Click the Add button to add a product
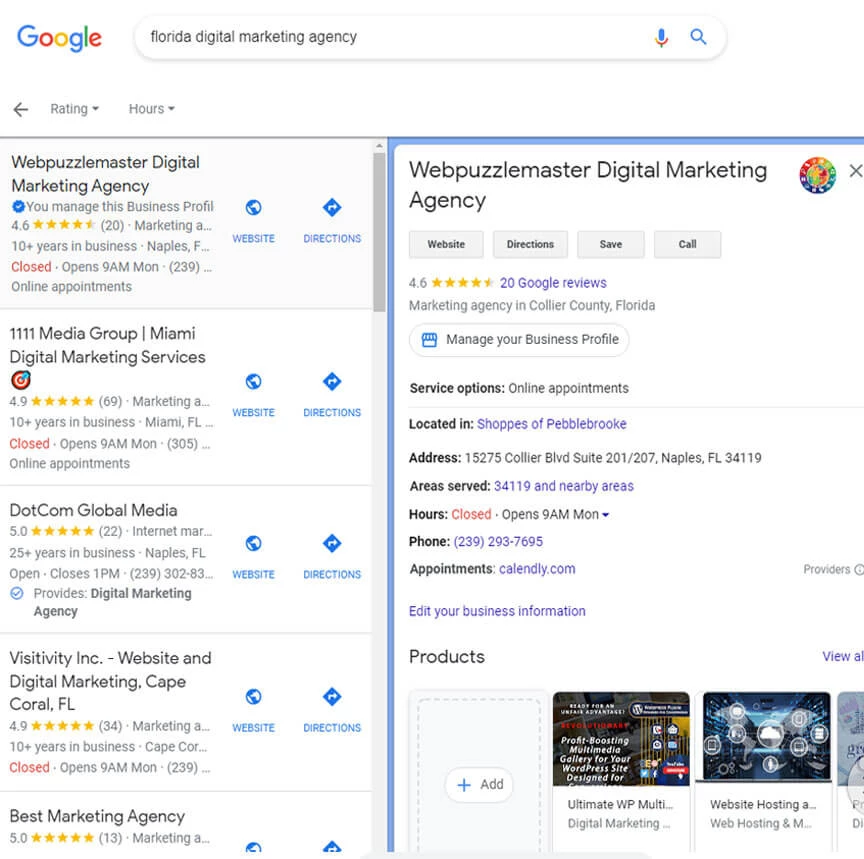This screenshot has height=859, width=864. click(x=478, y=785)
